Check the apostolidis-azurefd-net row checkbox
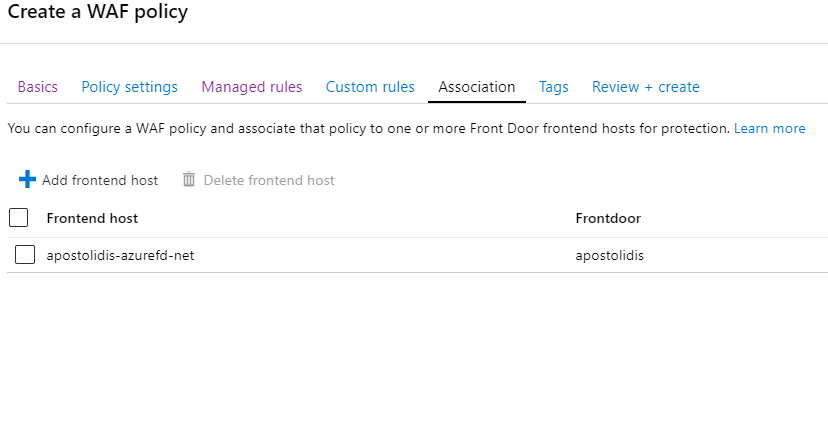 25,255
